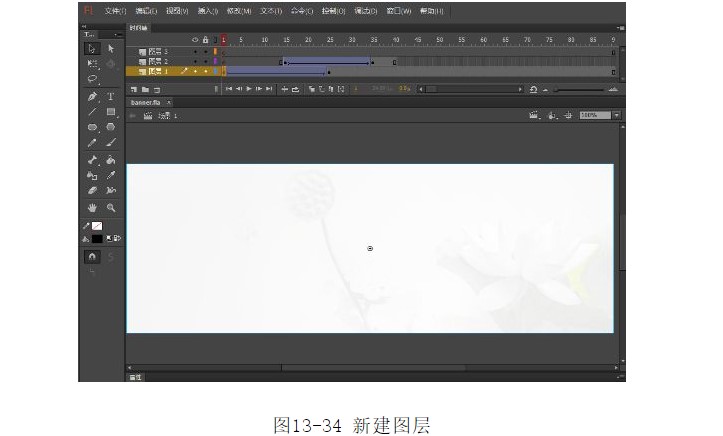Click the fill color black swatch
The height and width of the screenshot is (436, 723).
[x=97, y=239]
